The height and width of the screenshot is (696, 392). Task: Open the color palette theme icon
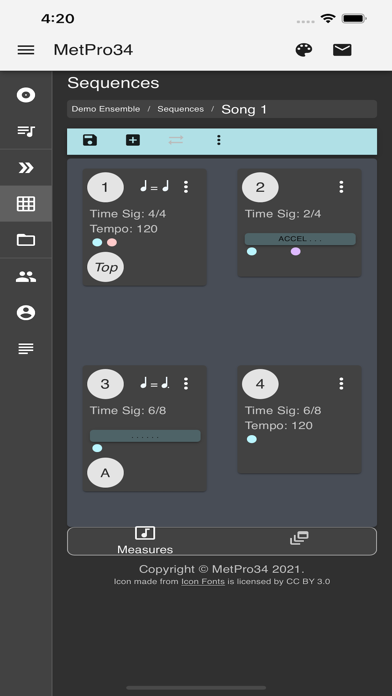tap(304, 50)
